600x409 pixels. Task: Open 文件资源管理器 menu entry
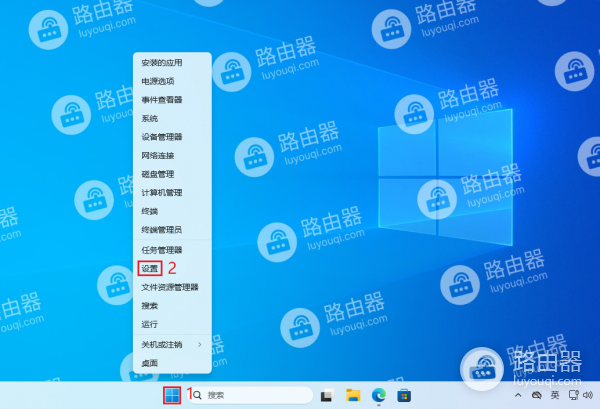[172, 287]
